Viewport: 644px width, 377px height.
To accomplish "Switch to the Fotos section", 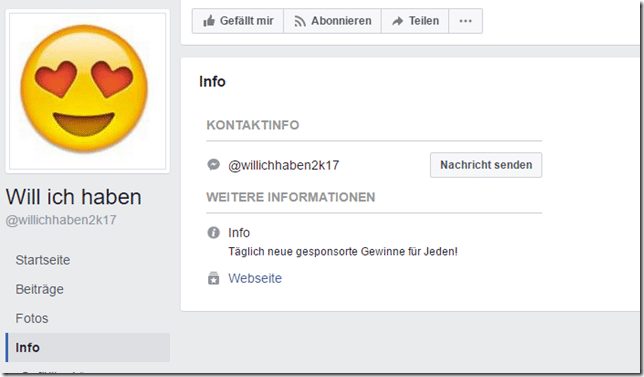I will pos(32,318).
